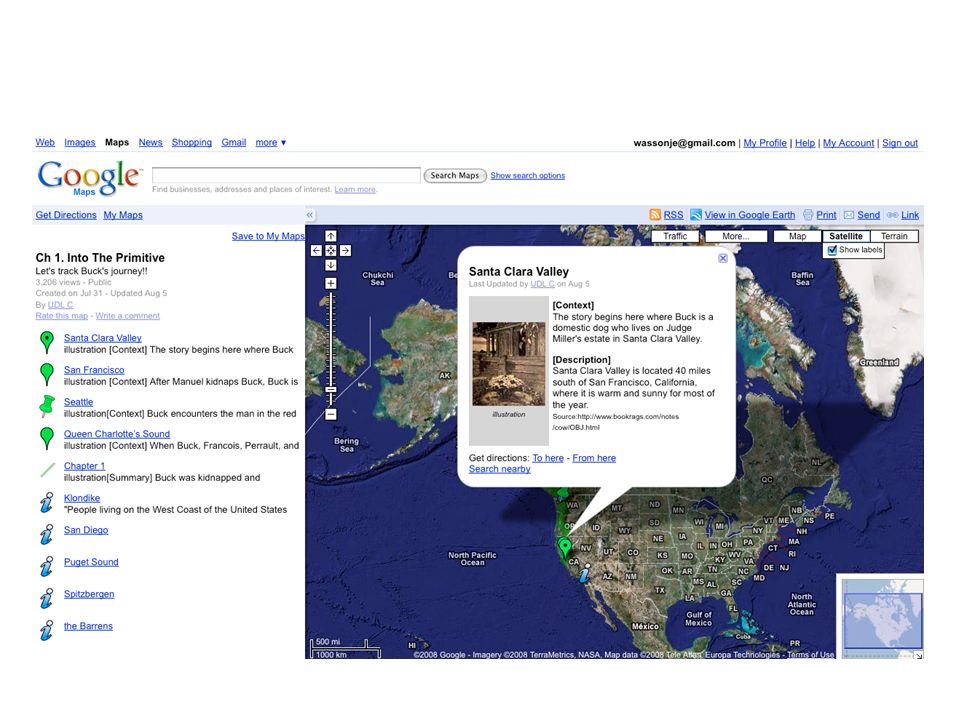
Task: Click 'To here' directions link
Action: click(548, 458)
